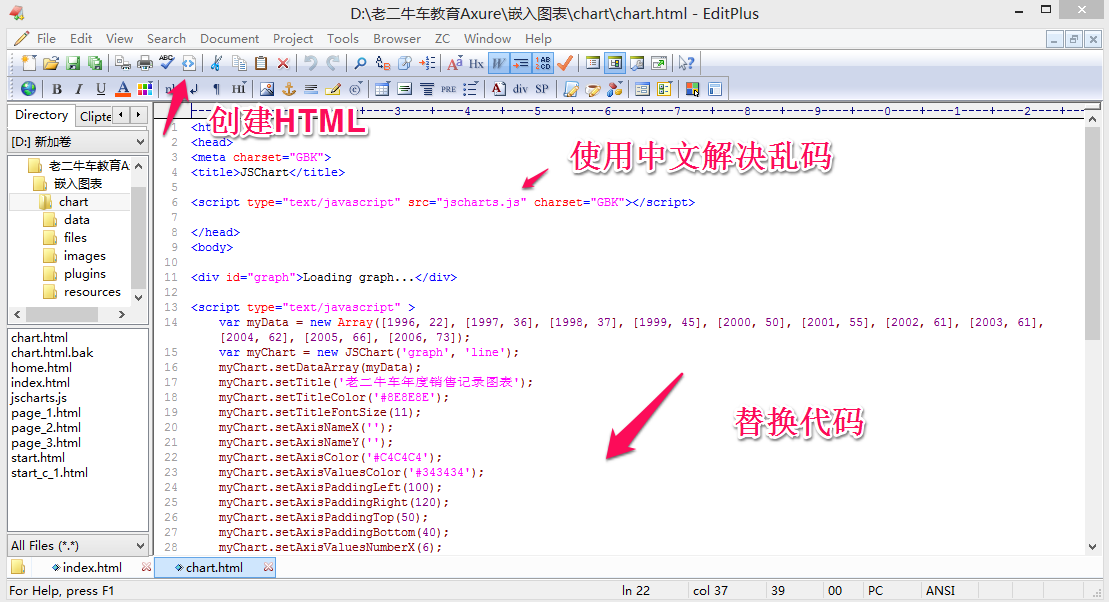The image size is (1109, 602).
Task: Click the Open file folder icon
Action: (51, 64)
